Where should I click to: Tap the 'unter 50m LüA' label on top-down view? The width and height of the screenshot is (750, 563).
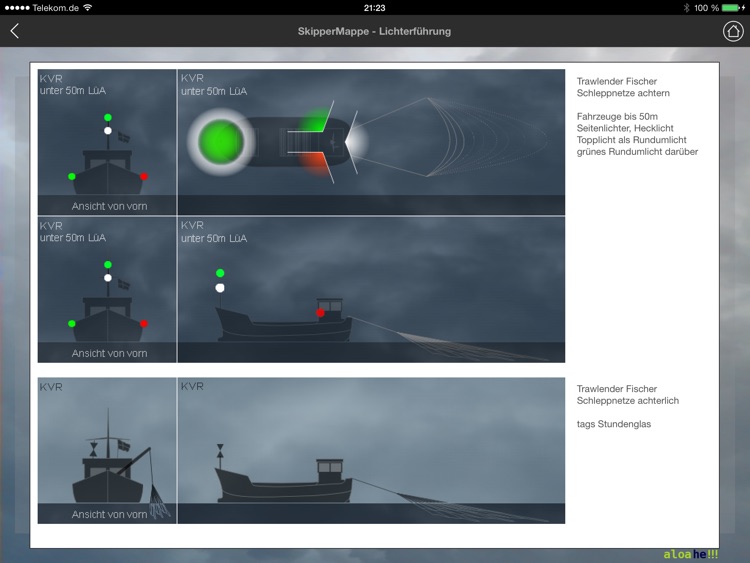(x=214, y=91)
